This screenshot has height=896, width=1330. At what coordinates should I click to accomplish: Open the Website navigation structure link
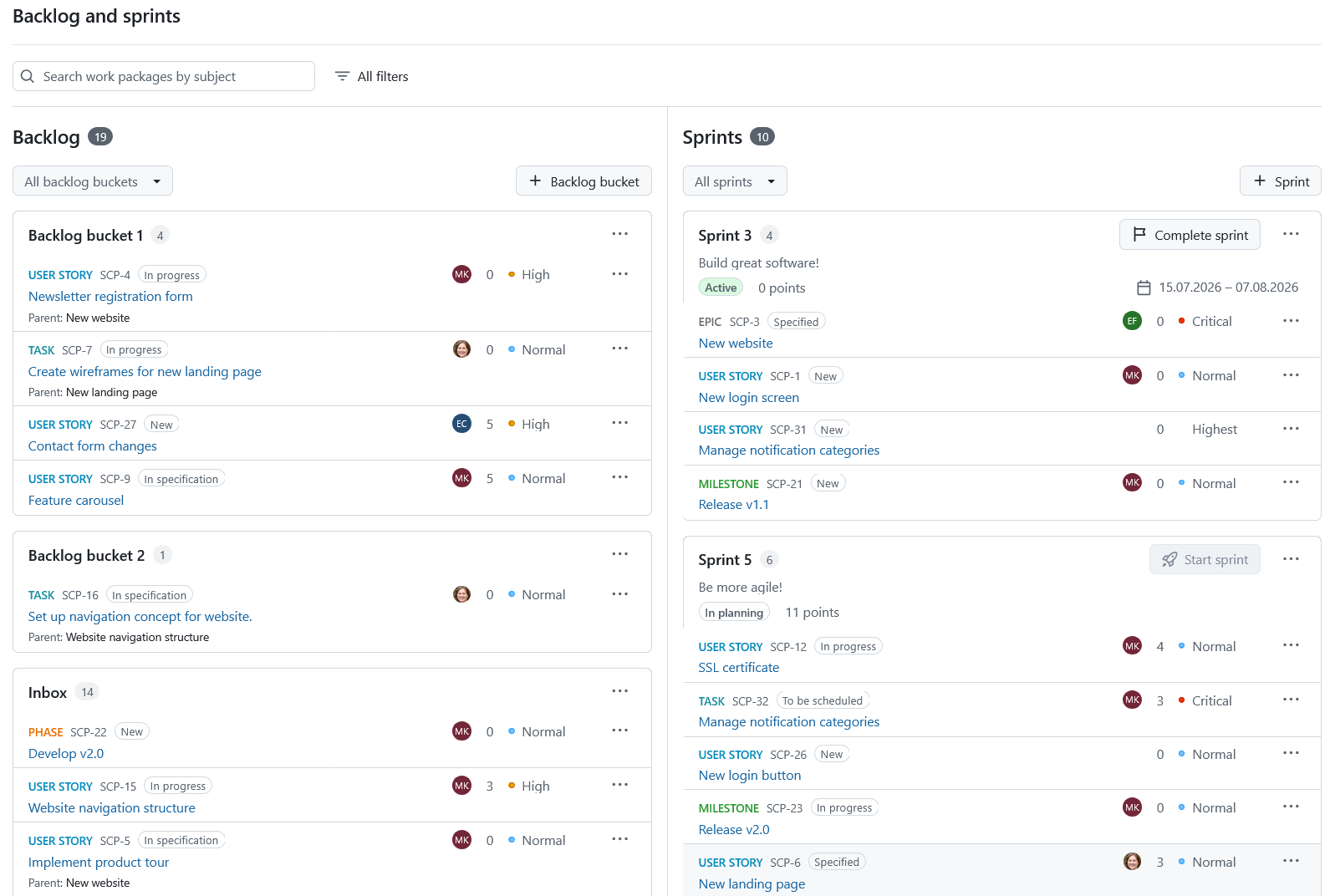(x=112, y=807)
